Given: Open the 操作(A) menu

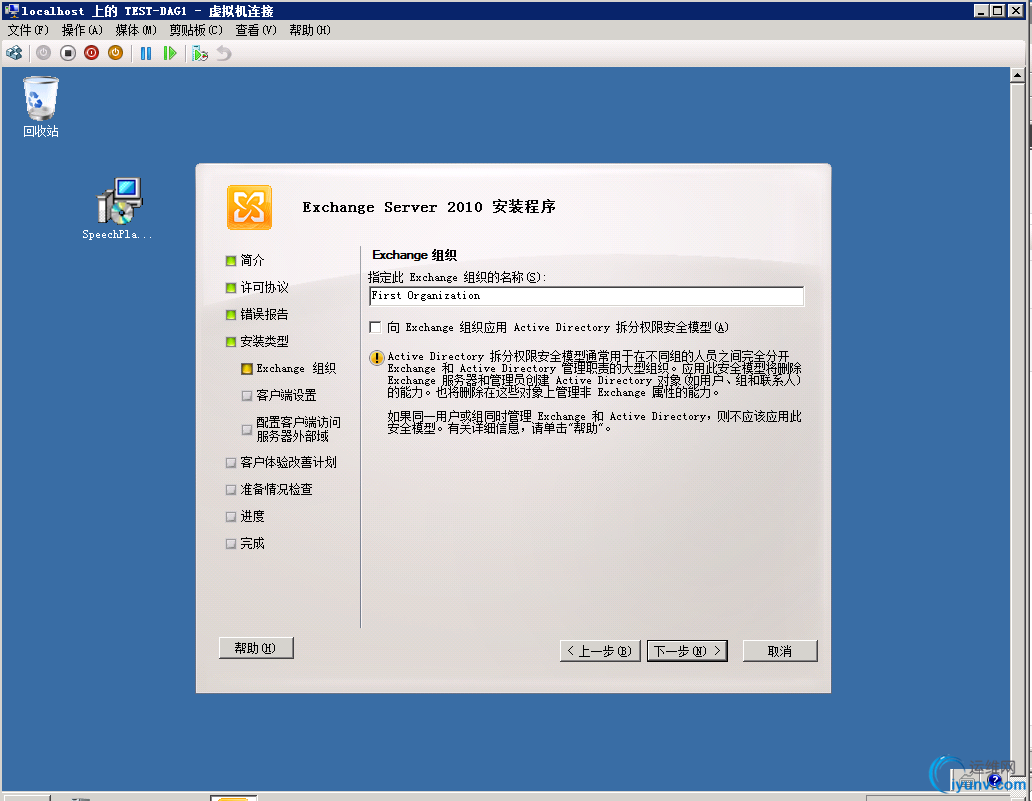Looking at the screenshot, I should click(82, 30).
